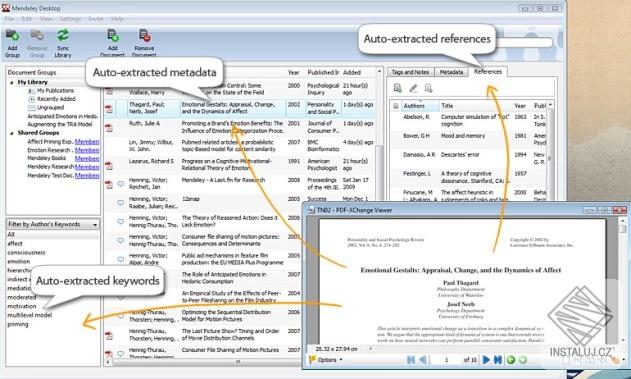The height and width of the screenshot is (379, 631).
Task: Click green back navigation button in PDF viewer
Action: tap(511, 359)
